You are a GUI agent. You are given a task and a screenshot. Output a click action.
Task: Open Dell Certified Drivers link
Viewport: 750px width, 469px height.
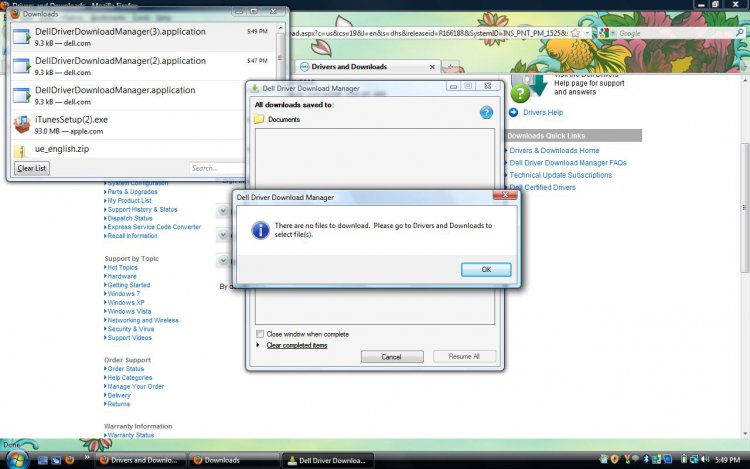coord(542,187)
